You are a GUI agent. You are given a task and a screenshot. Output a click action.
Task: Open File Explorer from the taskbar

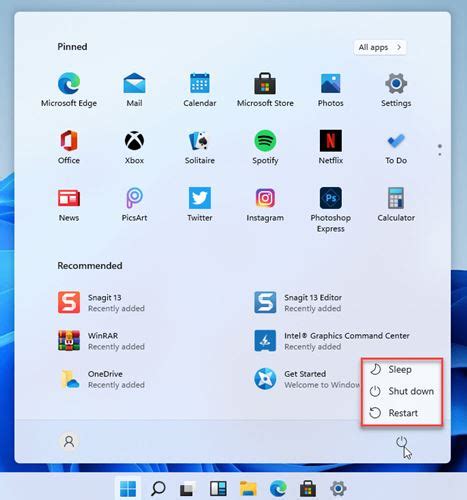(x=248, y=489)
